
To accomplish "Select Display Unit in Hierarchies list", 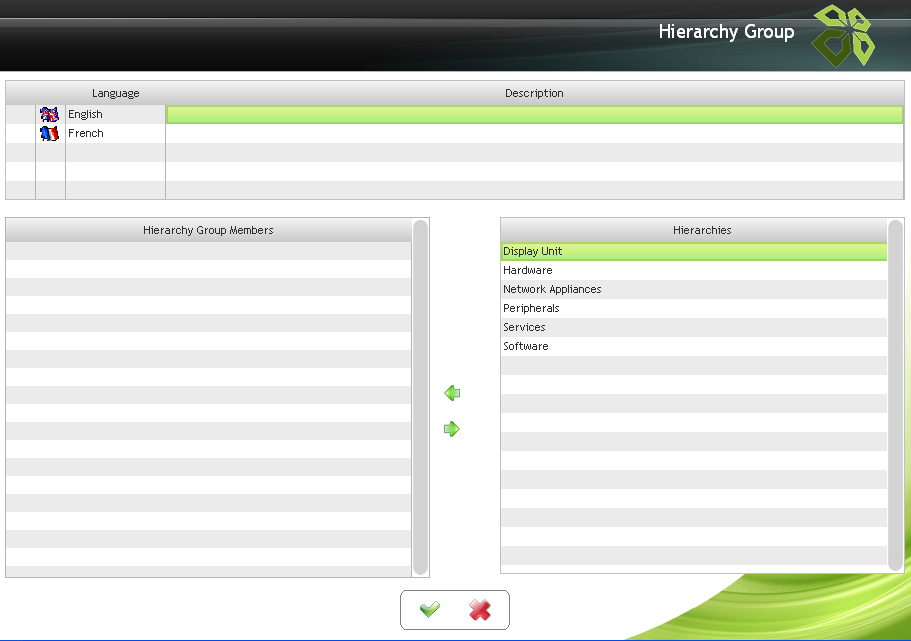I will (x=533, y=251).
